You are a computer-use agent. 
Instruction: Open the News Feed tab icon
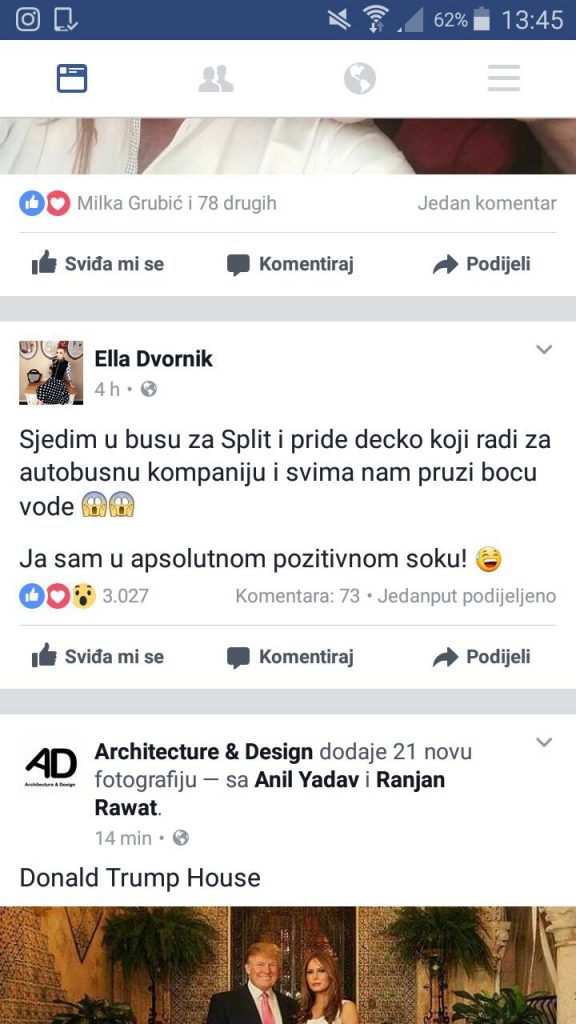tap(72, 79)
